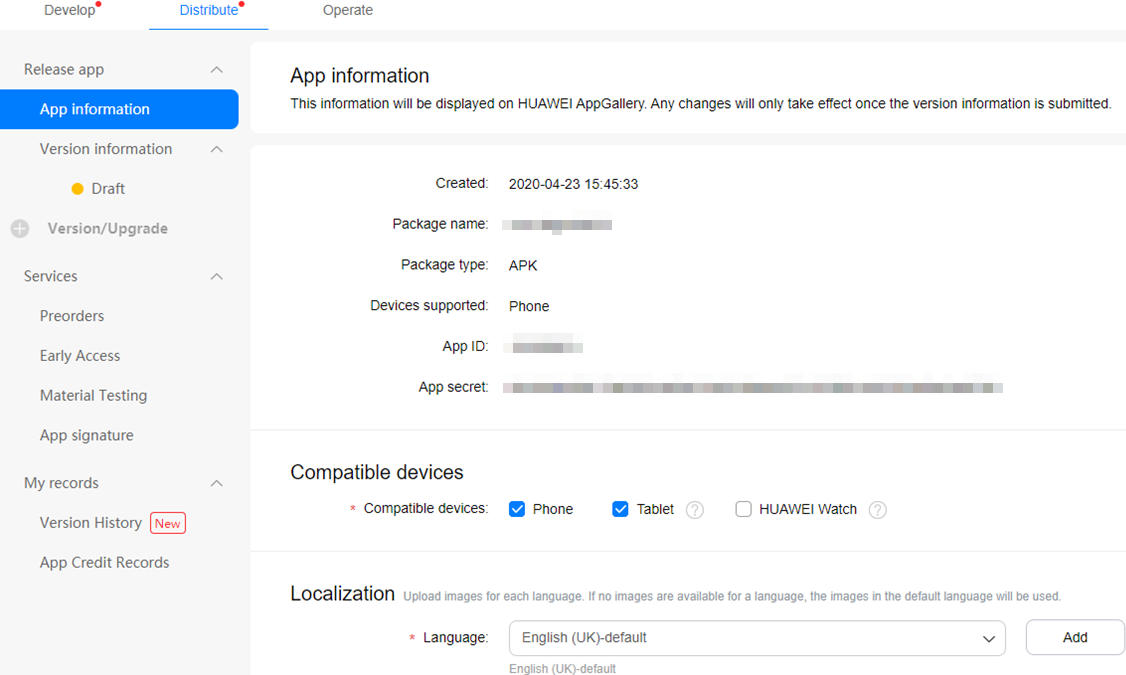Image resolution: width=1126 pixels, height=675 pixels.
Task: Open App signature in sidebar
Action: point(86,436)
